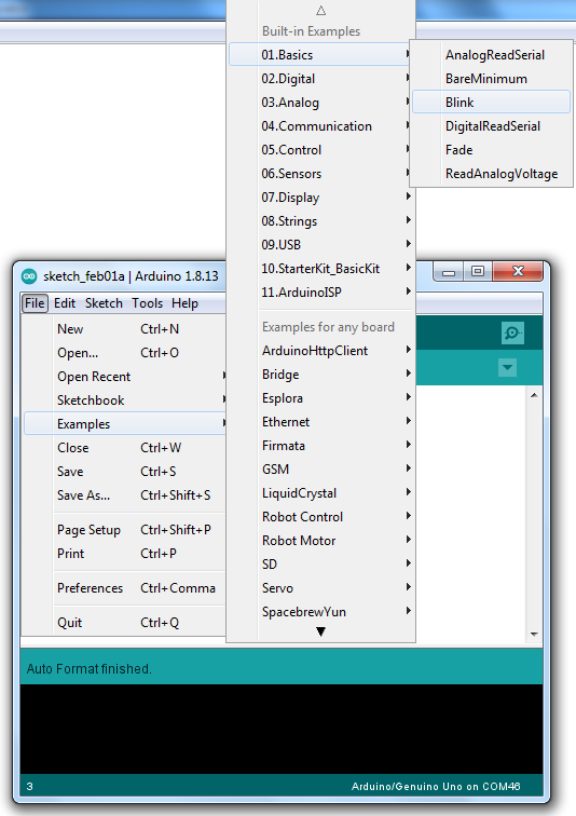Open the Help menu
Viewport: 576px width, 816px height.
185,303
